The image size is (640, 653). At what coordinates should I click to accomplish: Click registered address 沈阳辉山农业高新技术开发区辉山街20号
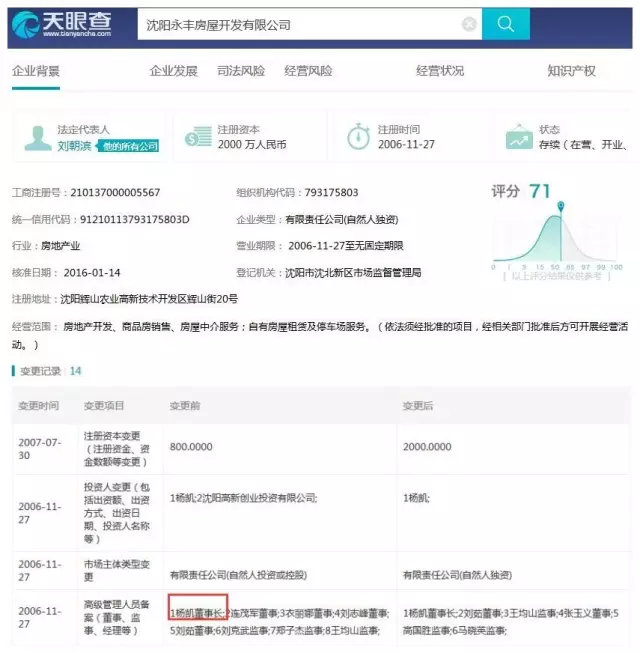149,299
